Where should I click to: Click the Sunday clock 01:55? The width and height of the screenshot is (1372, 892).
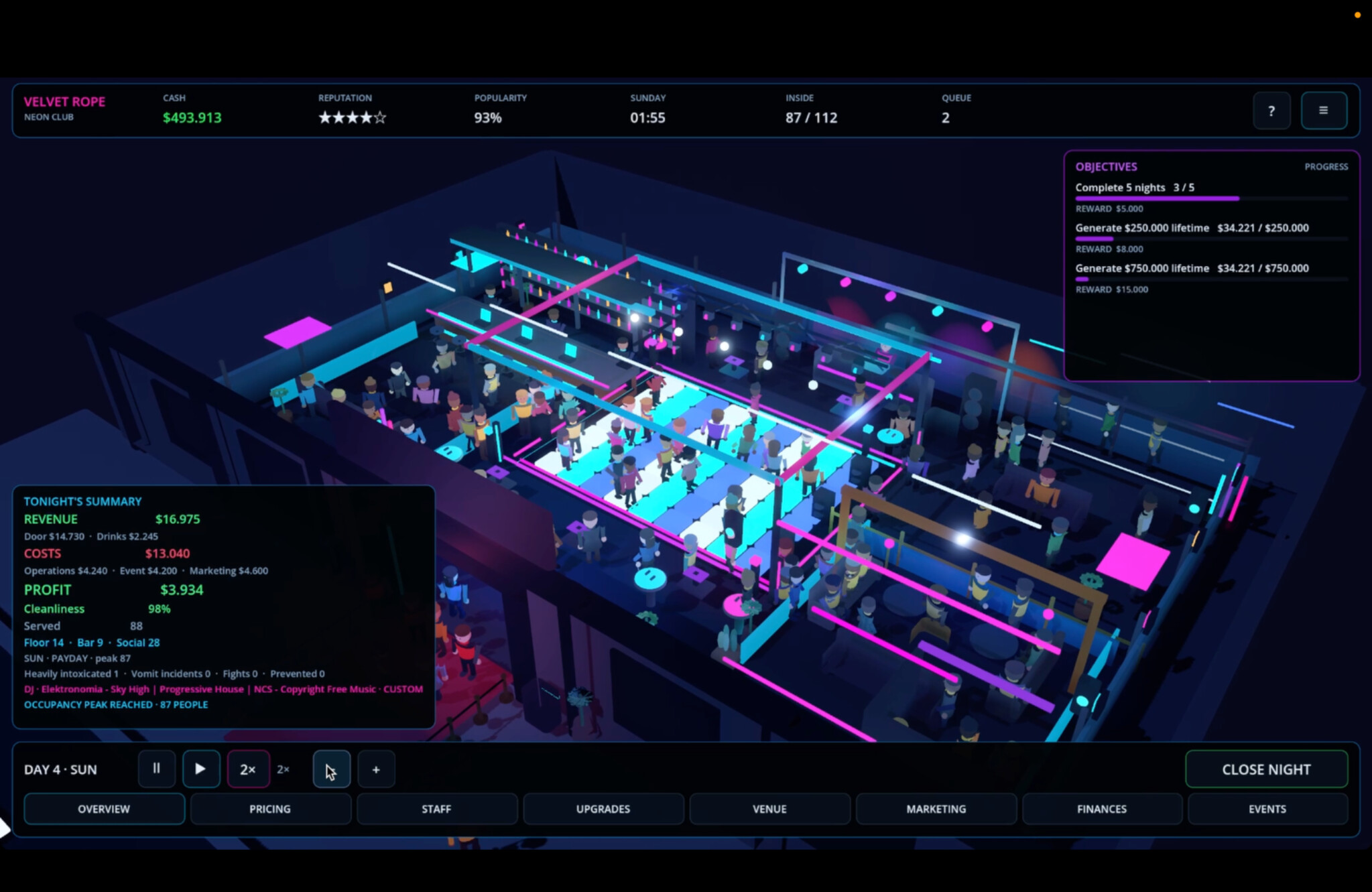647,118
